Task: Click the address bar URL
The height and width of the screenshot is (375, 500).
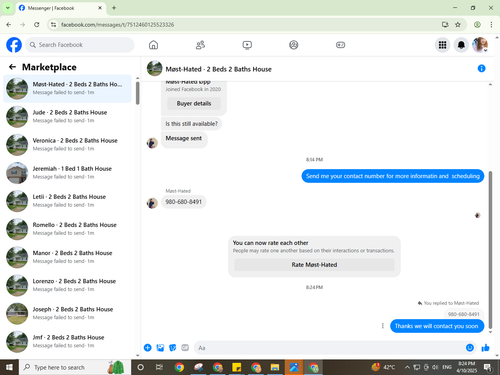Action: 117,25
